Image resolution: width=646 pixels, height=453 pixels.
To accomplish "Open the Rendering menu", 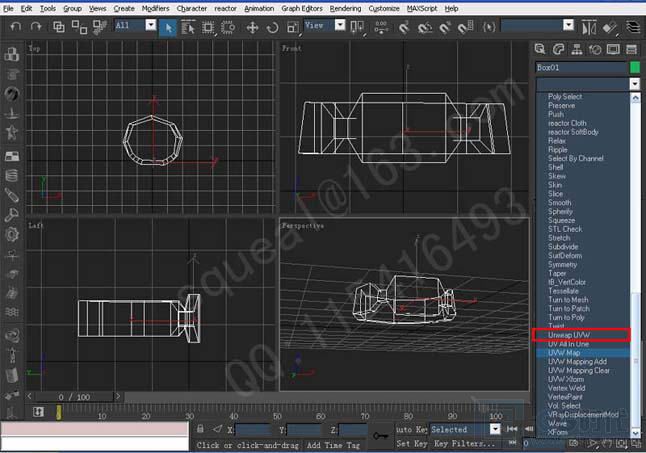I will click(345, 9).
